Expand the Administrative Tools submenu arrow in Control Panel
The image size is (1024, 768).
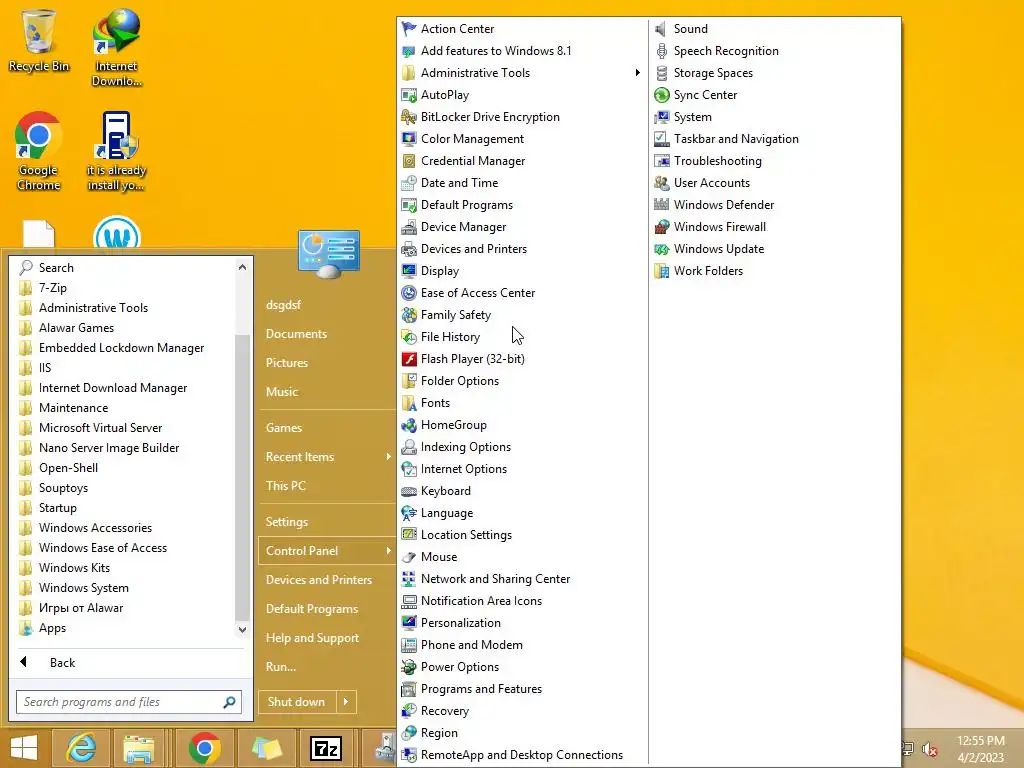637,72
